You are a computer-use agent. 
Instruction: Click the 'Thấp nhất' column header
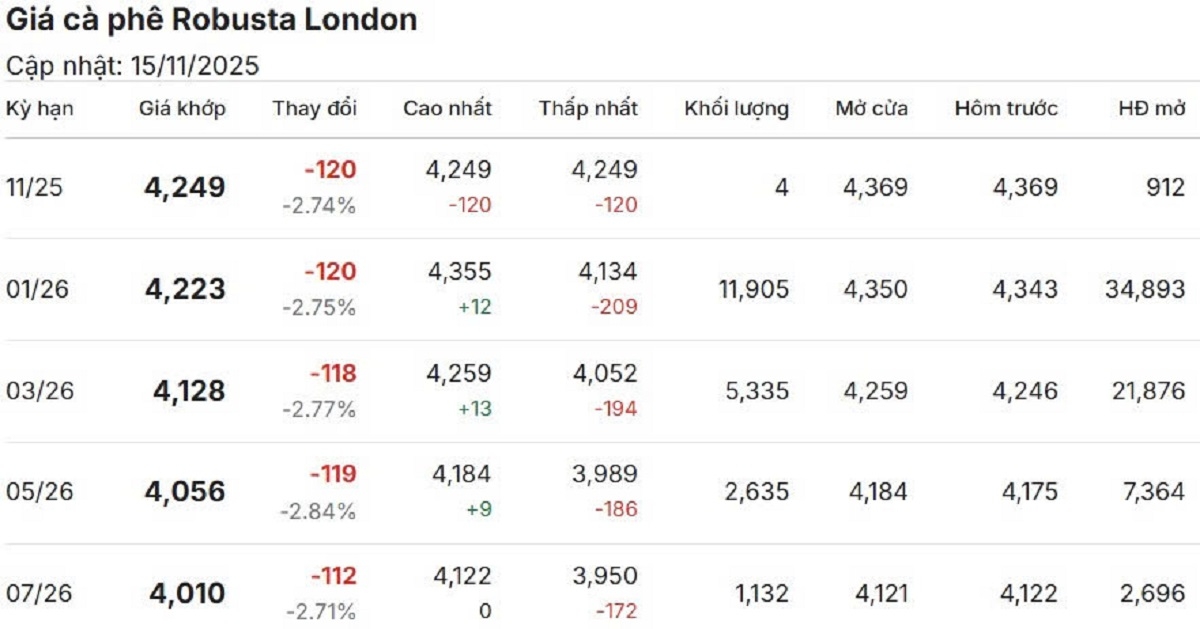[588, 109]
